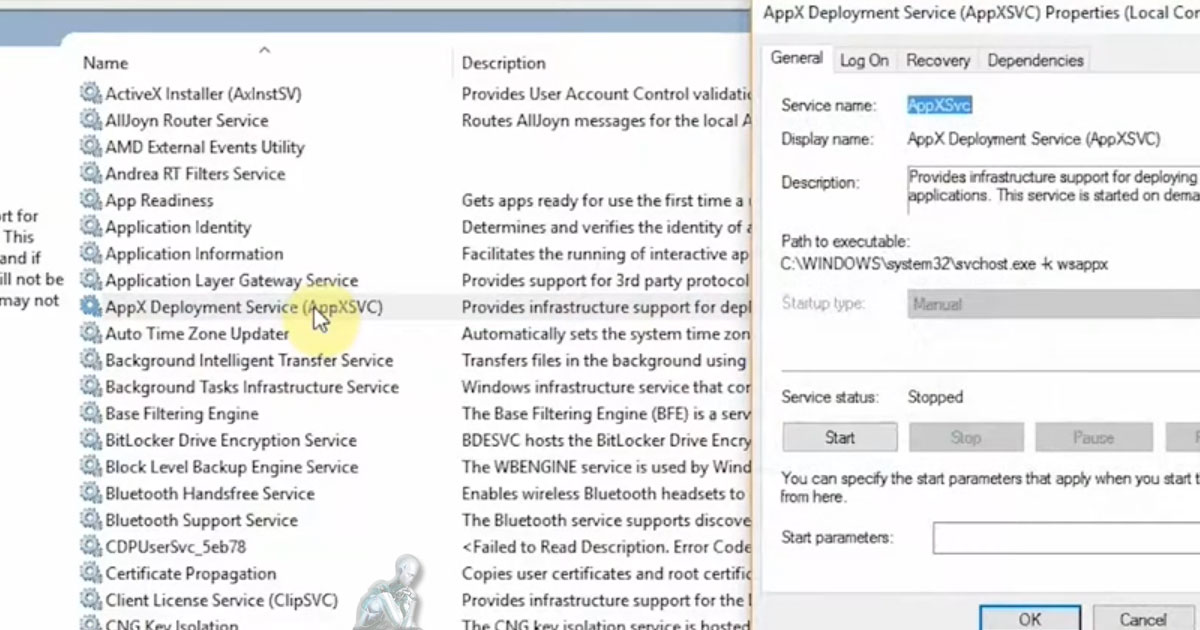Image resolution: width=1200 pixels, height=630 pixels.
Task: Click Cancel to dismiss the dialog
Action: [x=1142, y=618]
